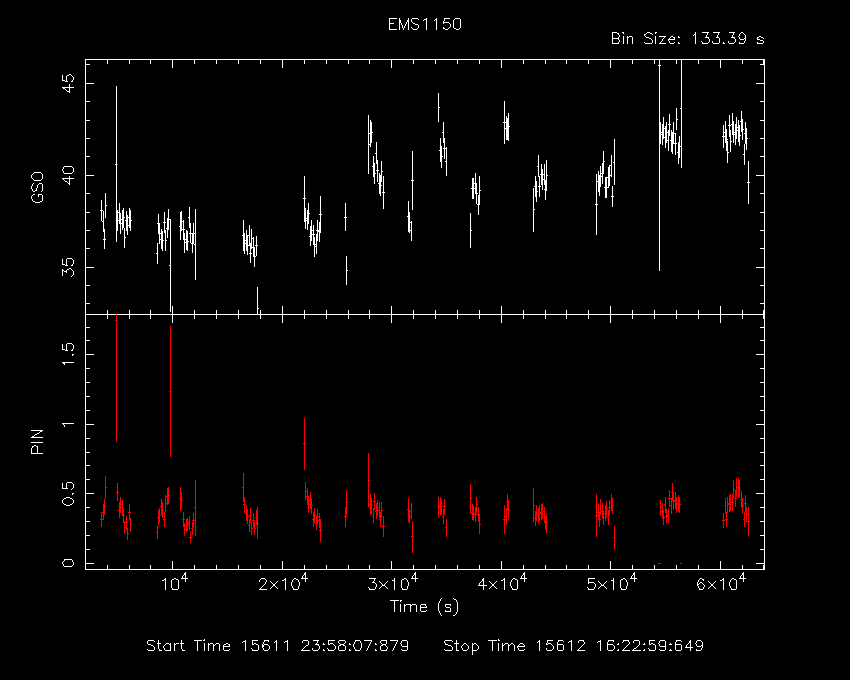Click the PIN axis tick label 0
This screenshot has width=850, height=680.
68,563
